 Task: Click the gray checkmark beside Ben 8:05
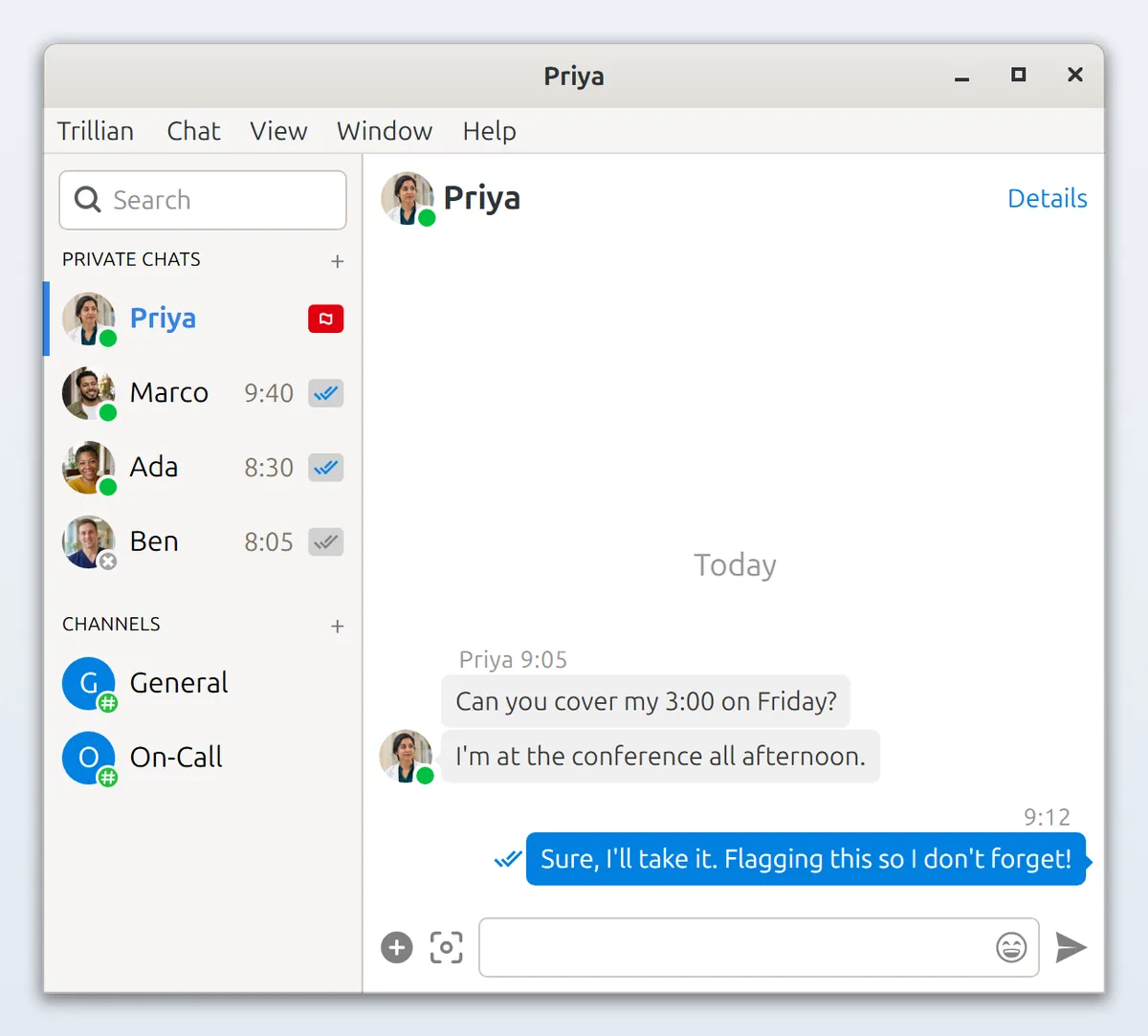click(325, 542)
